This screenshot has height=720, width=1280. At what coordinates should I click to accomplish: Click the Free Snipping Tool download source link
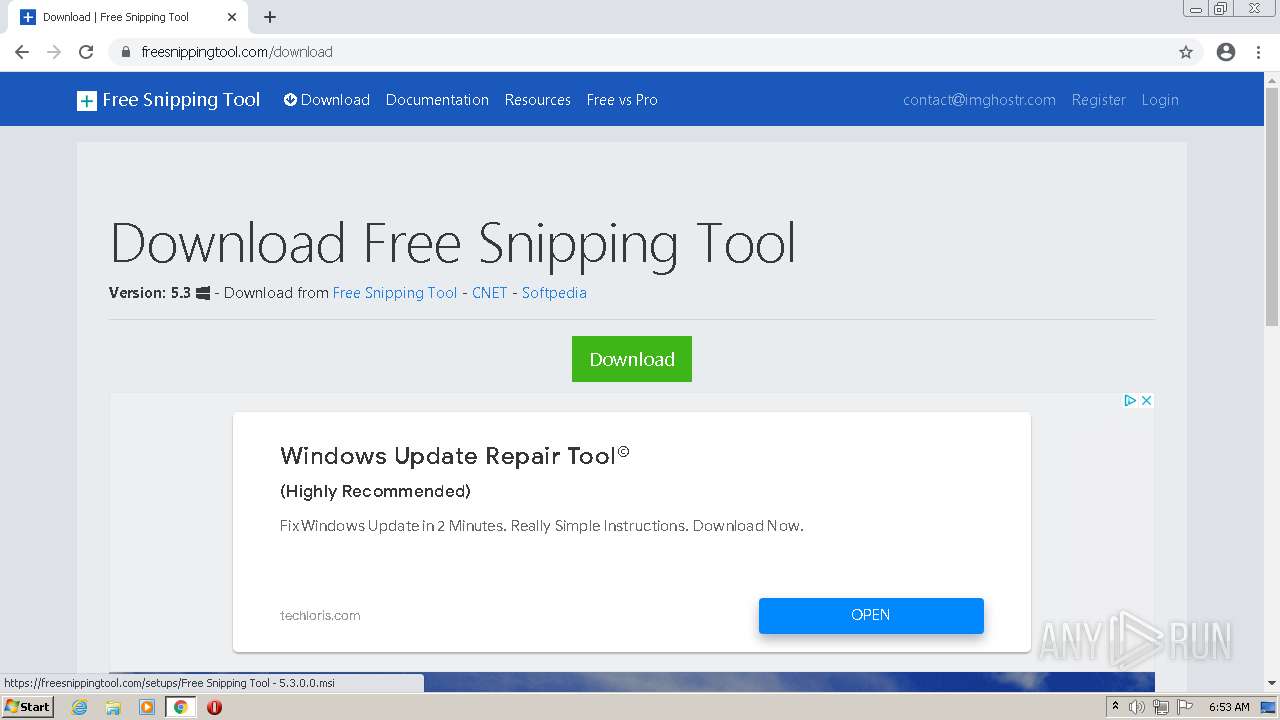pos(395,293)
